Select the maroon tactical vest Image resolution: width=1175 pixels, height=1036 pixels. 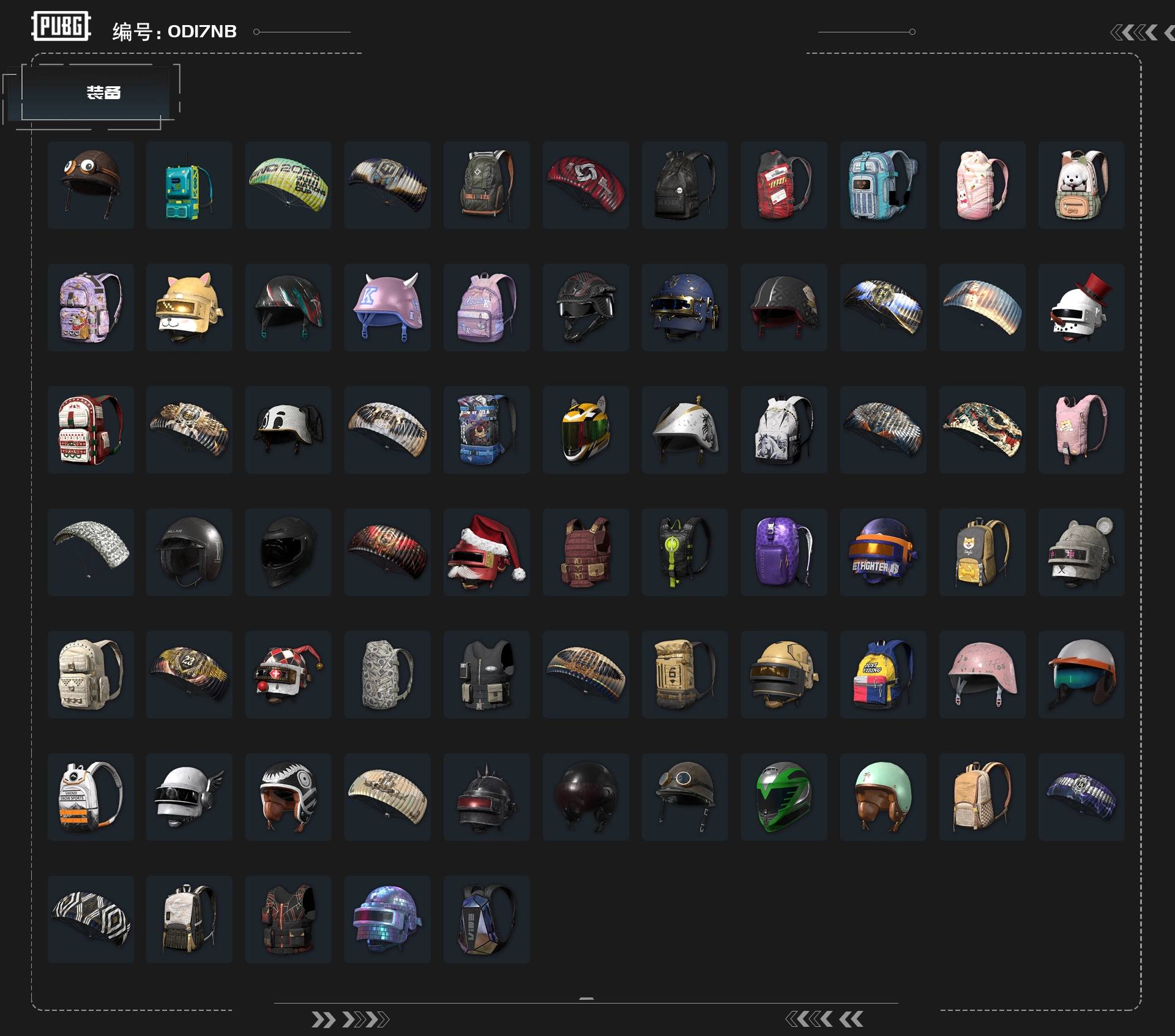(x=586, y=552)
